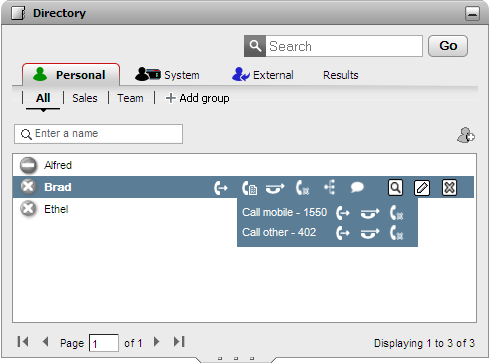Click the conference icon in Brad's row
Screen dimensions: 491x364
(330, 187)
